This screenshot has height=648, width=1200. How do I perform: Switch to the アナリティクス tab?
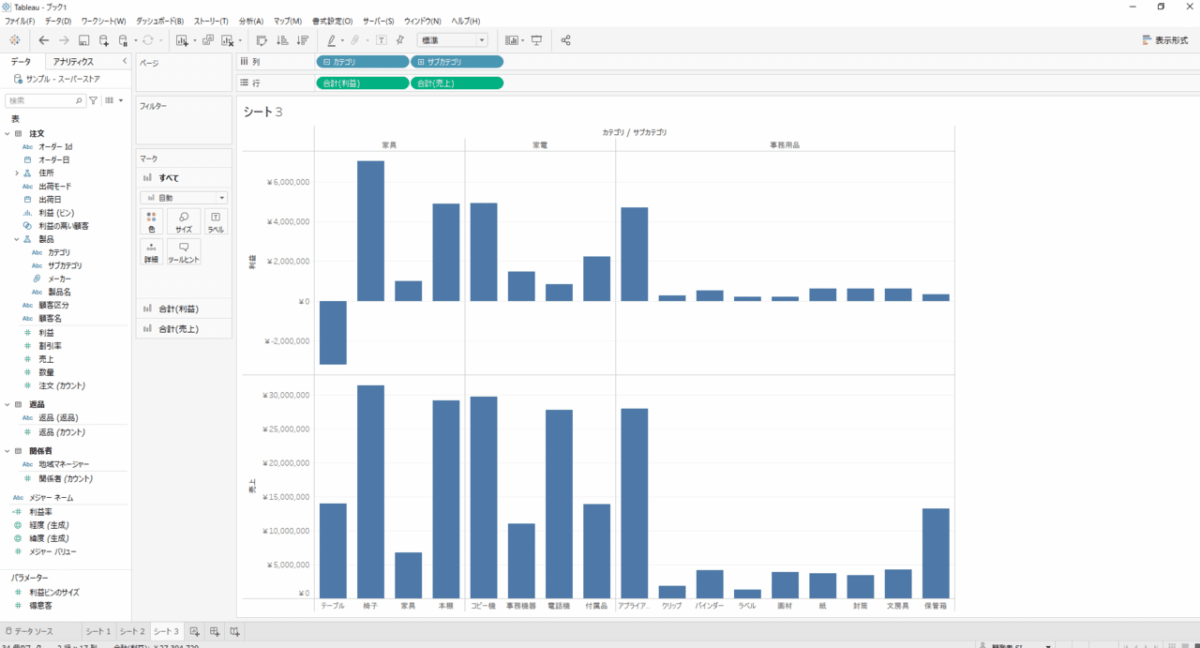tap(73, 62)
